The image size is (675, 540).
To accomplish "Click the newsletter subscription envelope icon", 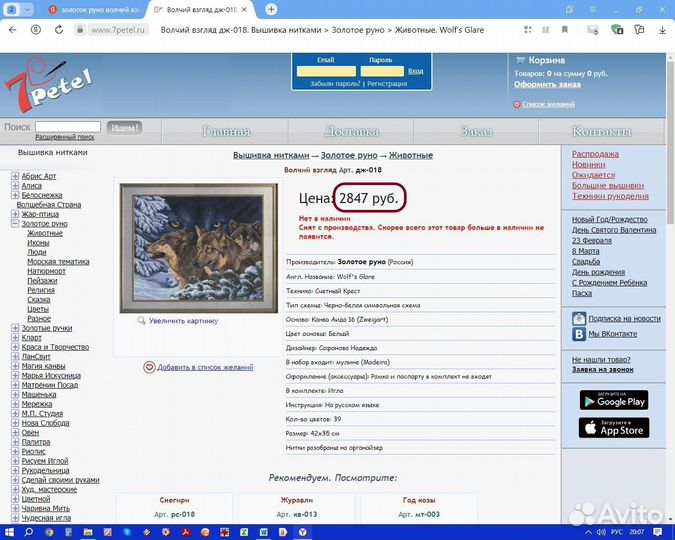I will click(x=579, y=318).
